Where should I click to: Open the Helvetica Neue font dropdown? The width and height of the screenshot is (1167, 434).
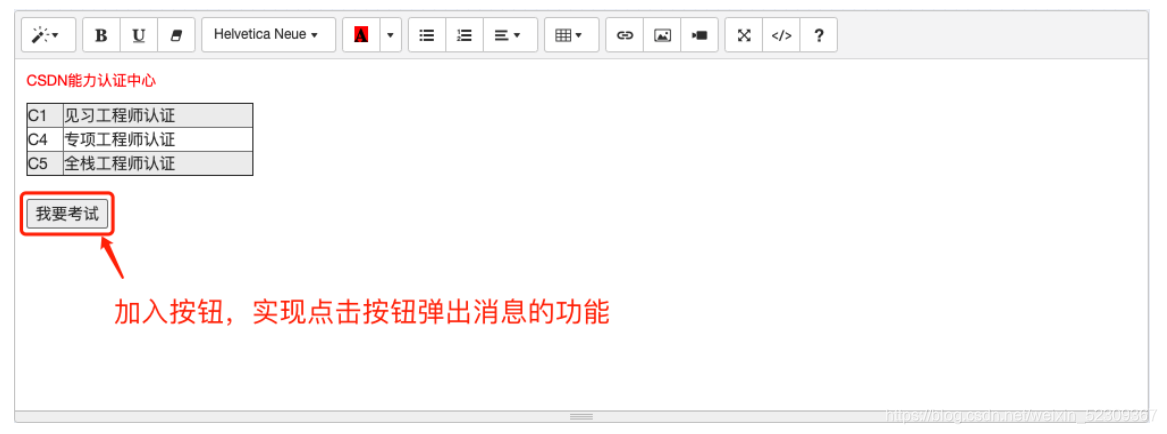[269, 35]
